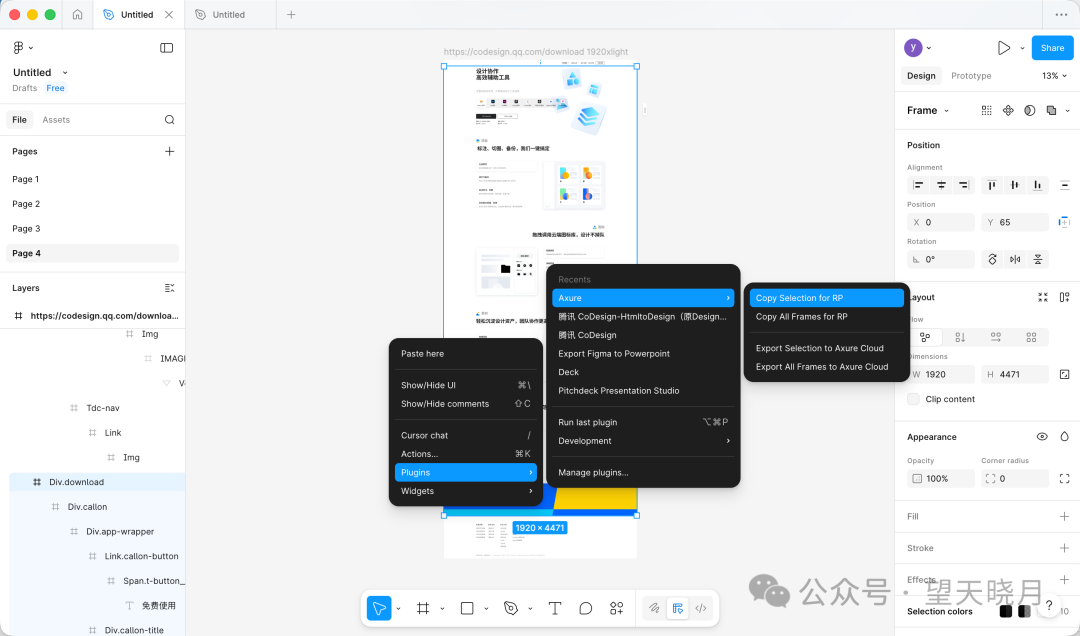Flip horizontal icon in Rotation row
This screenshot has height=636, width=1080.
1015,259
